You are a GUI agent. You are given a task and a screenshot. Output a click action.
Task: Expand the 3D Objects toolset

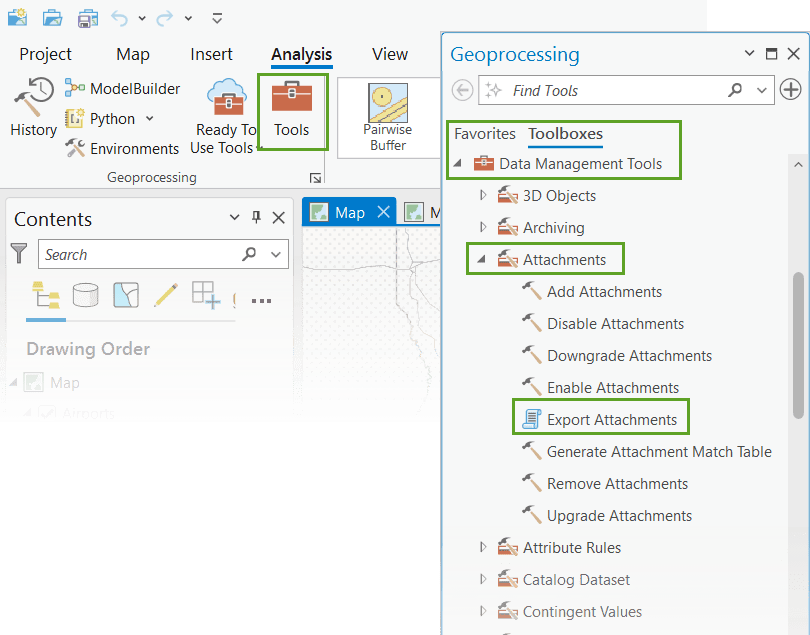tap(482, 196)
